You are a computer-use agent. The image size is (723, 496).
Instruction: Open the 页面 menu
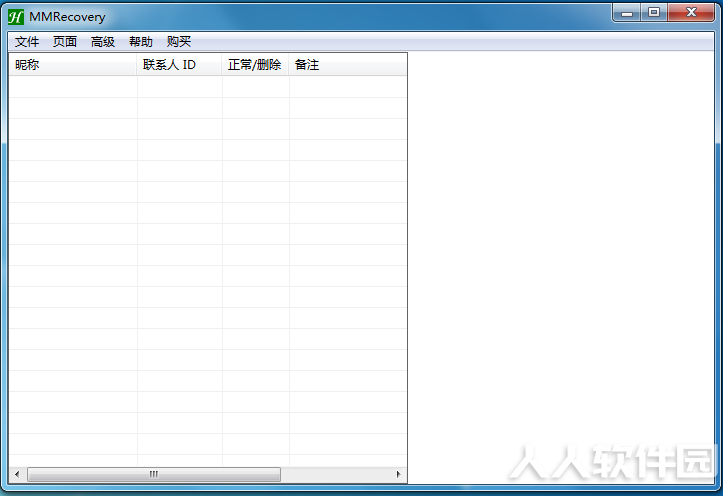(65, 41)
